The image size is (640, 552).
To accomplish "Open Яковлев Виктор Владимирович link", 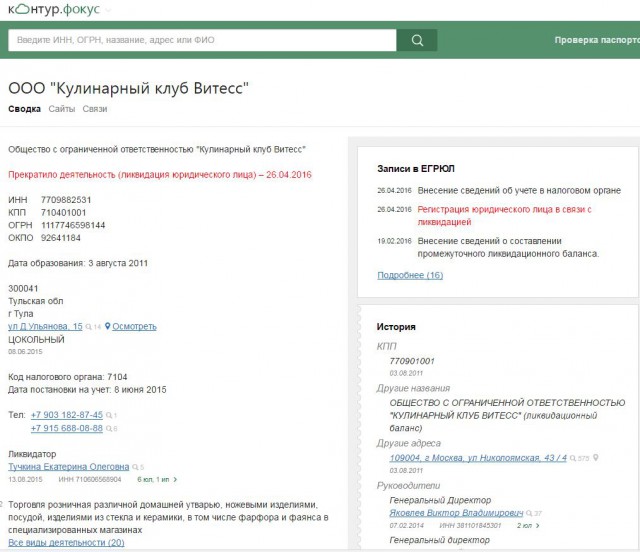I will [456, 513].
